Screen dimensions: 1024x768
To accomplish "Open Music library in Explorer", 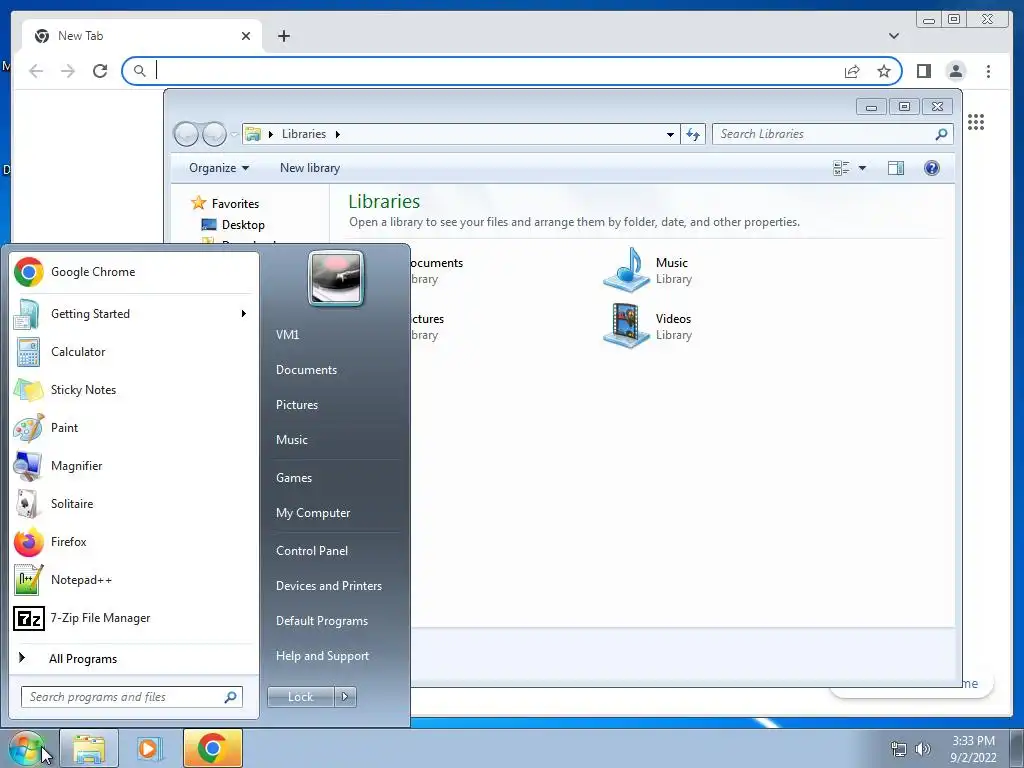I will [x=647, y=270].
